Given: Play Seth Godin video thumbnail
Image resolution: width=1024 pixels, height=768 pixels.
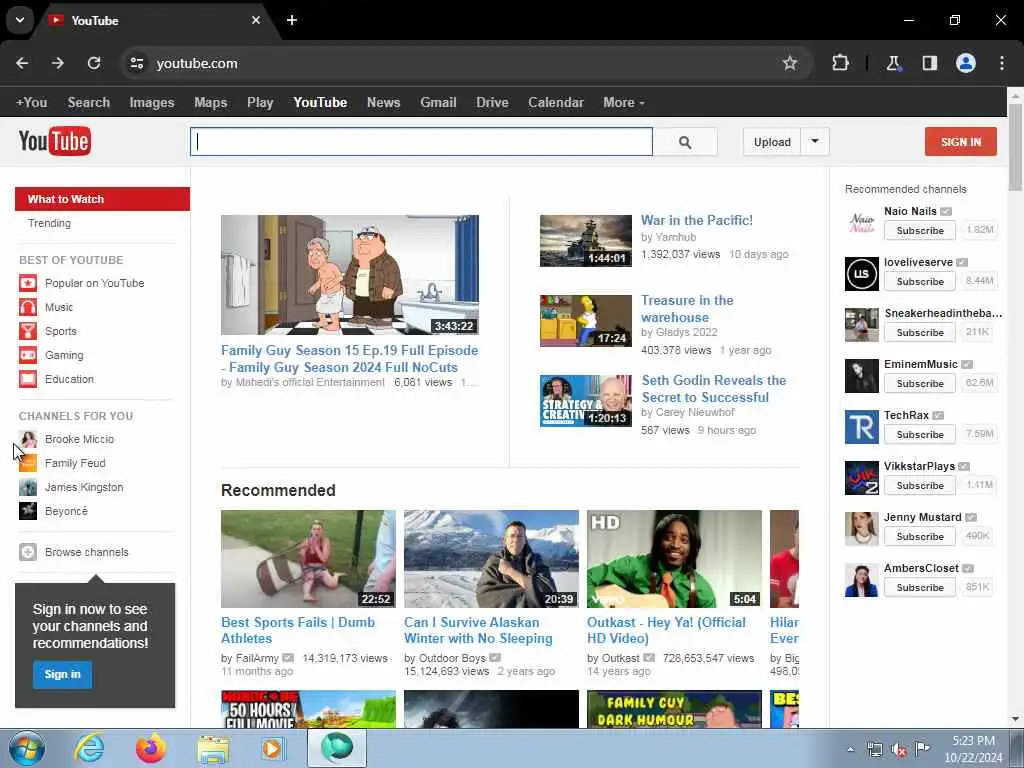Looking at the screenshot, I should coord(586,401).
